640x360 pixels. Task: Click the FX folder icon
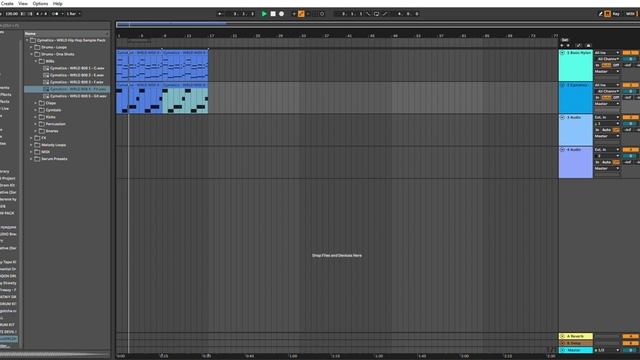[x=37, y=138]
